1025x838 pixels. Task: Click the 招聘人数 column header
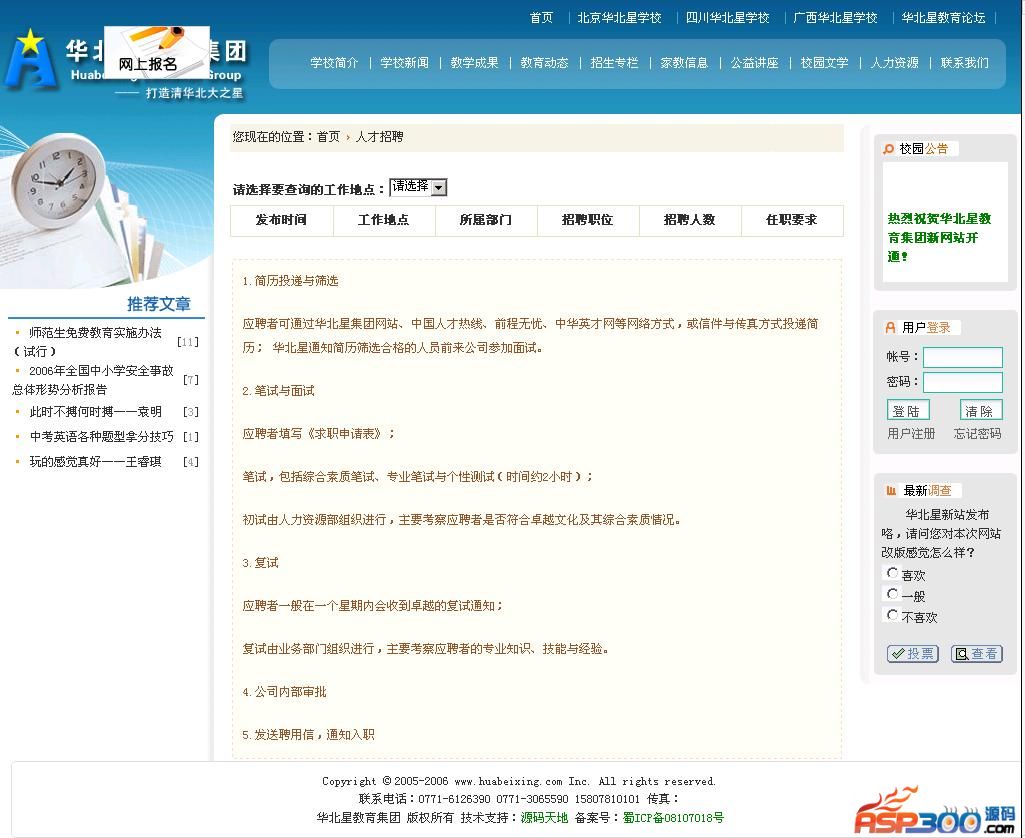pos(689,220)
